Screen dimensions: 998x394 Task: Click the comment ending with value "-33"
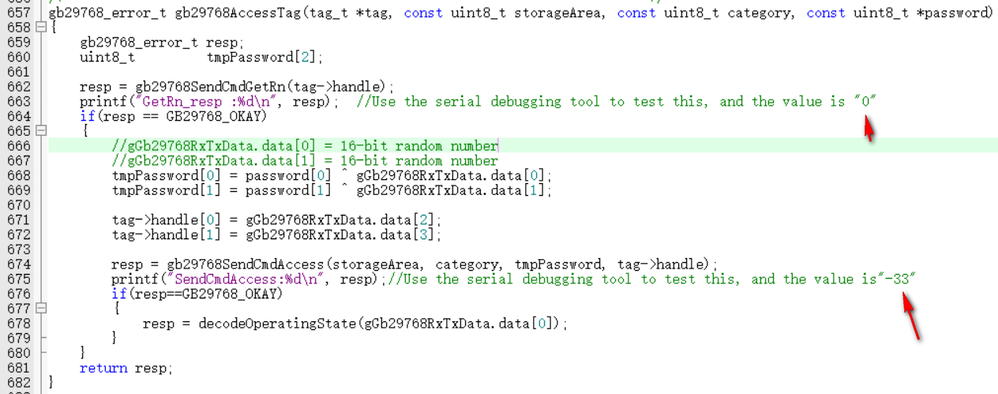[652, 279]
